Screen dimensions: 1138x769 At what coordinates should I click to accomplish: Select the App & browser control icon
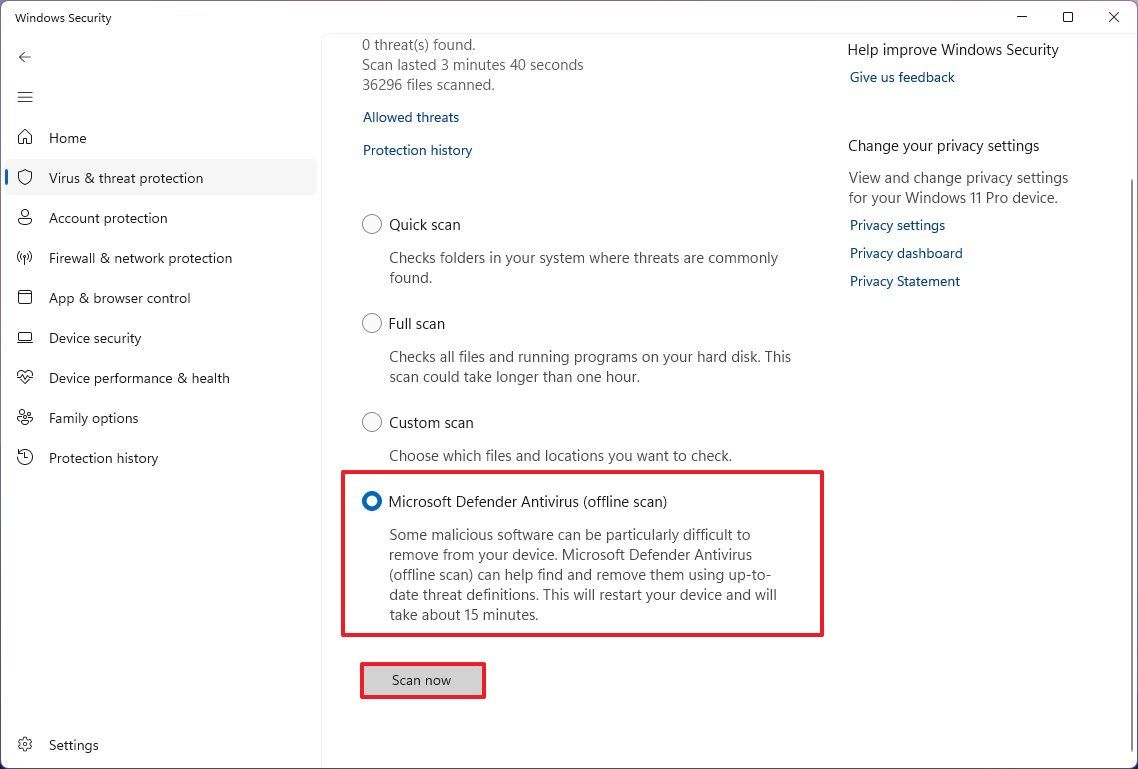click(x=24, y=297)
